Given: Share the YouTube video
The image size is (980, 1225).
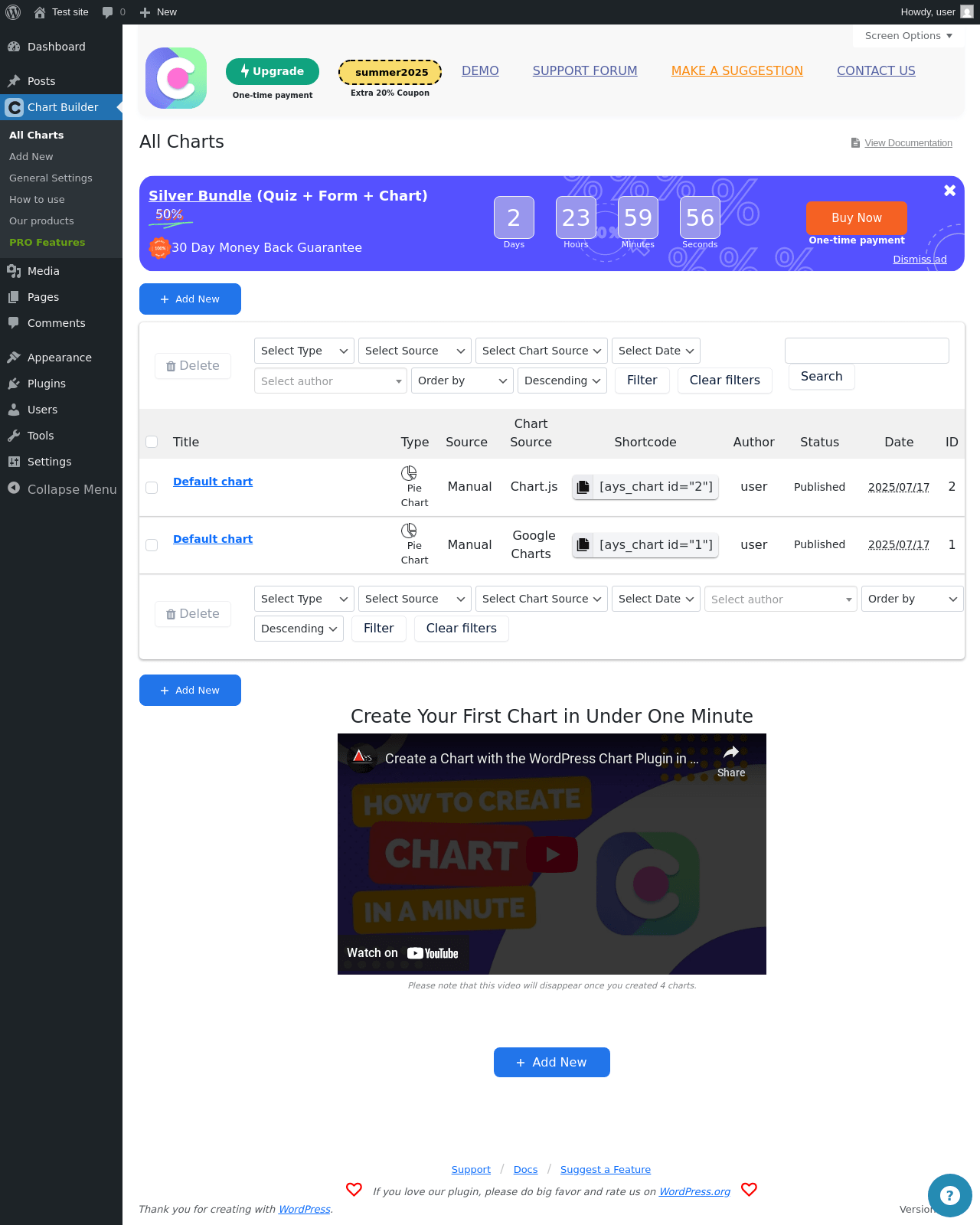Looking at the screenshot, I should pyautogui.click(x=731, y=761).
